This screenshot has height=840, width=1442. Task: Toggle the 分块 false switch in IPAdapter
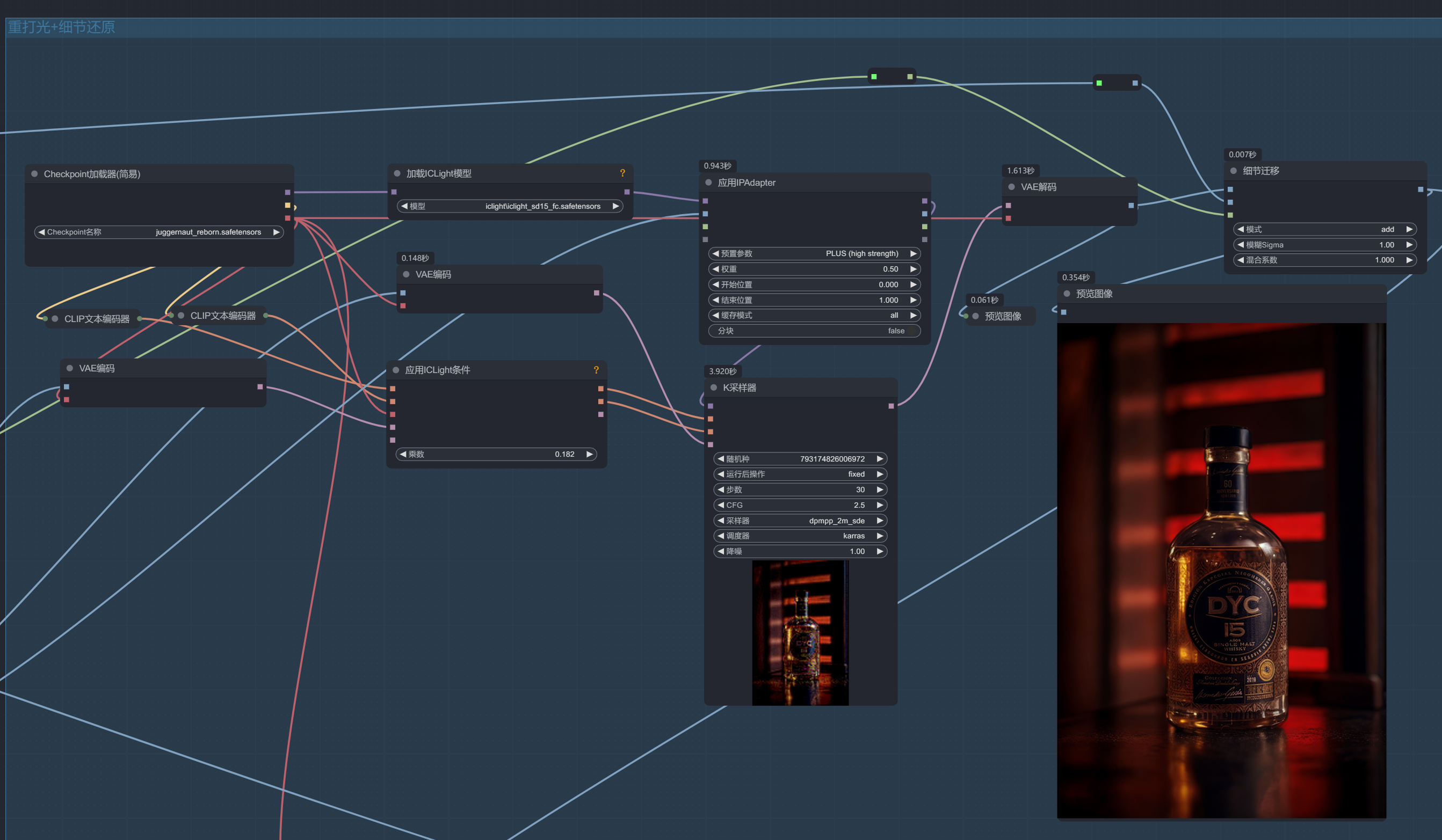[911, 331]
